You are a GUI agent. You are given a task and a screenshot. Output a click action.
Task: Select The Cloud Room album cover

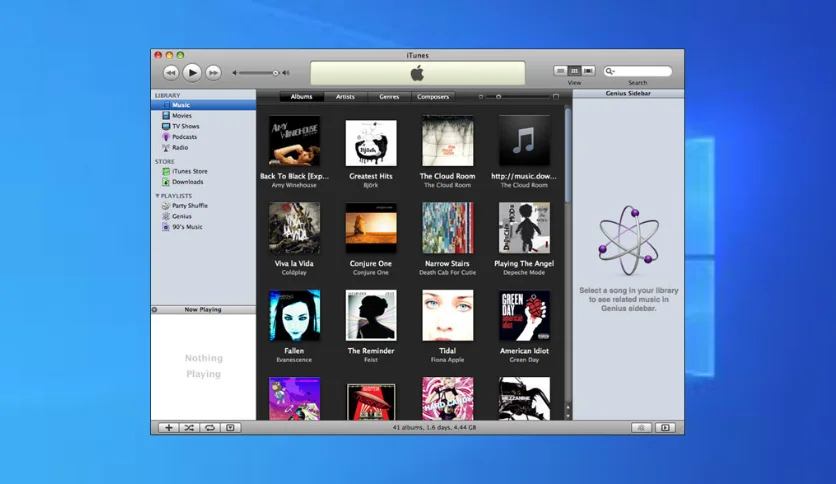(447, 141)
